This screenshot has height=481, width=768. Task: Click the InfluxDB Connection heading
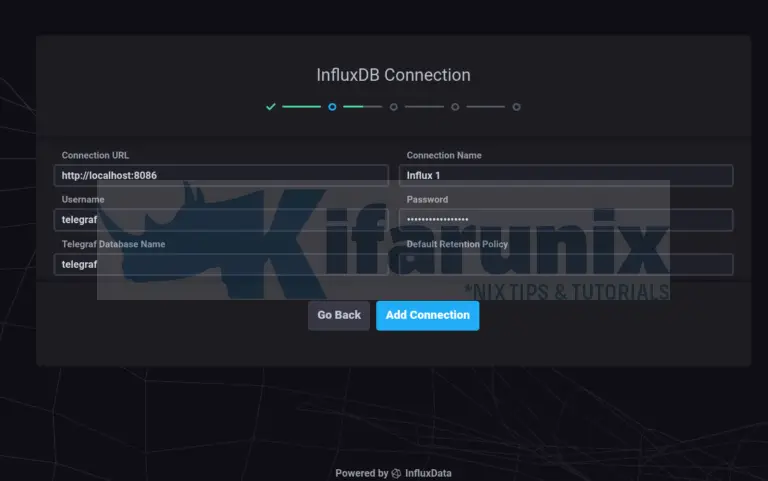(393, 75)
